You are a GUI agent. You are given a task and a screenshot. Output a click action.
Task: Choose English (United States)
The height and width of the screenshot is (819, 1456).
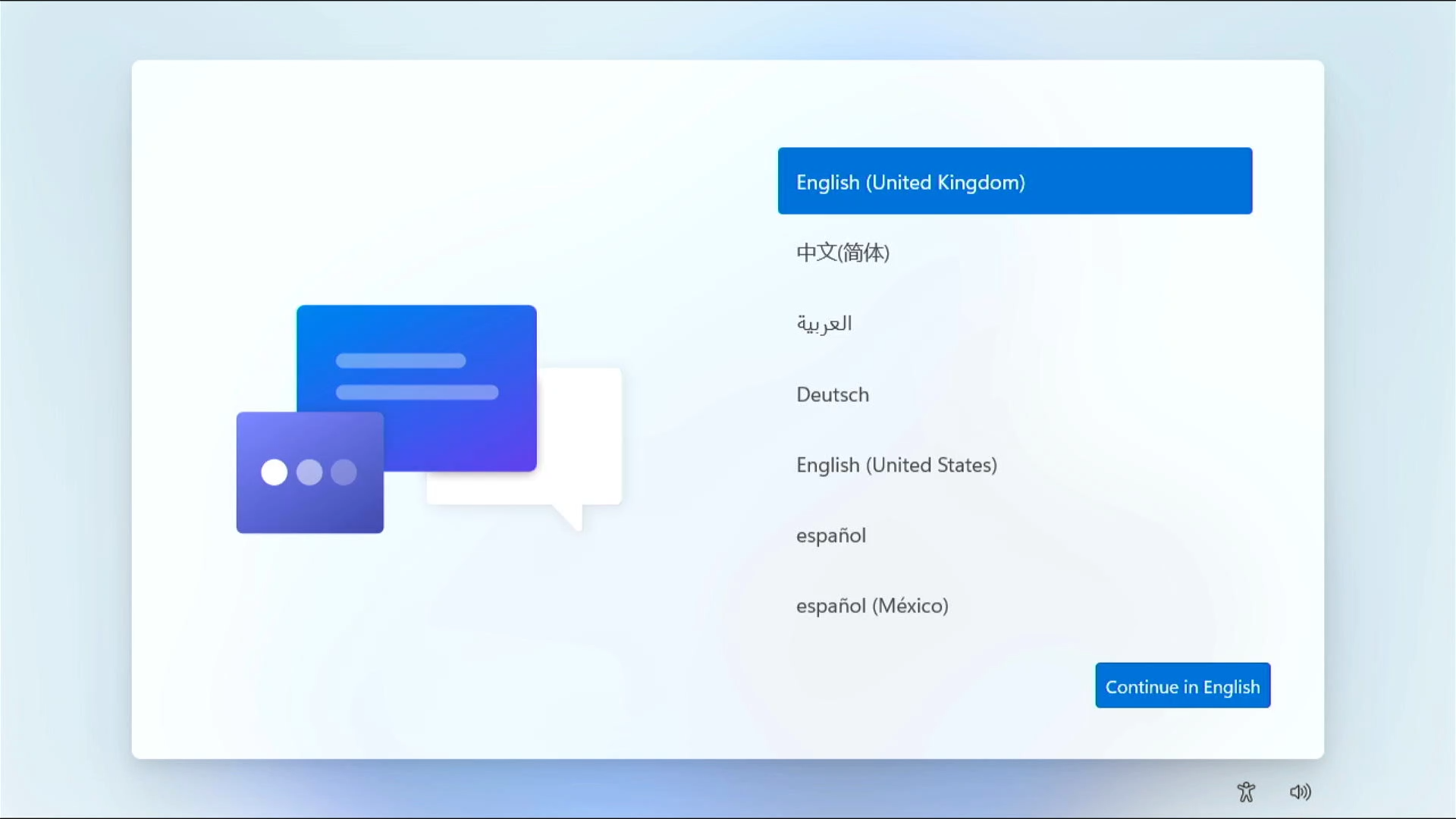click(x=1015, y=465)
